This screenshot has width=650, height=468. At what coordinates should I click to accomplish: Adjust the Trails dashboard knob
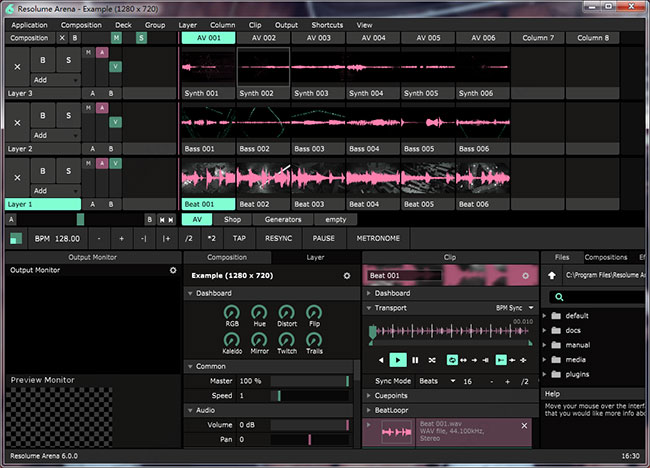(x=314, y=340)
